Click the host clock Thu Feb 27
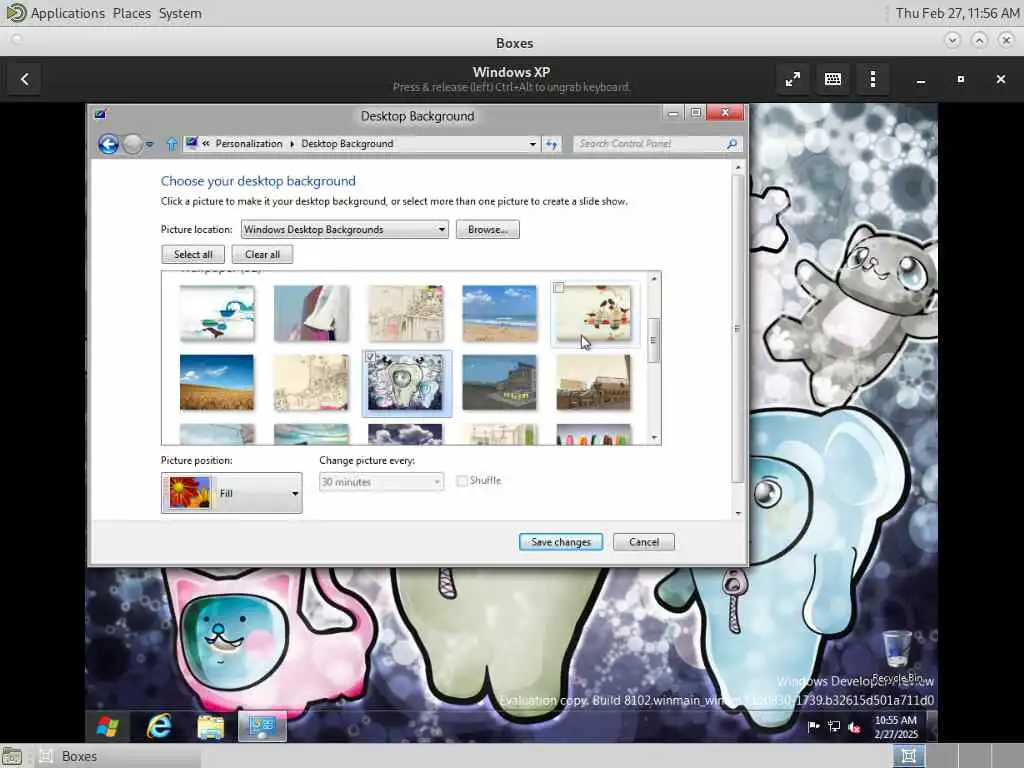The height and width of the screenshot is (768, 1024). (x=957, y=13)
